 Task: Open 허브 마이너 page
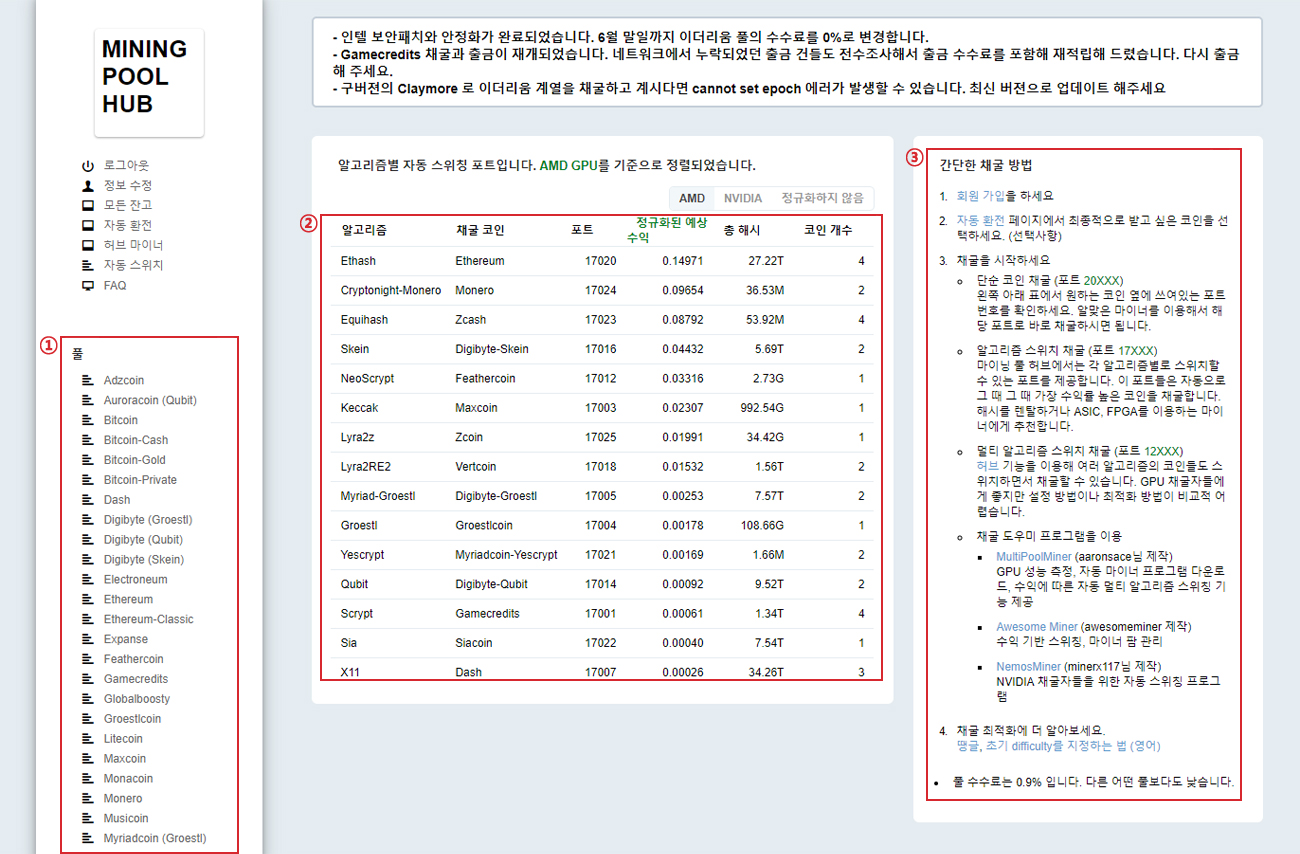(x=134, y=245)
